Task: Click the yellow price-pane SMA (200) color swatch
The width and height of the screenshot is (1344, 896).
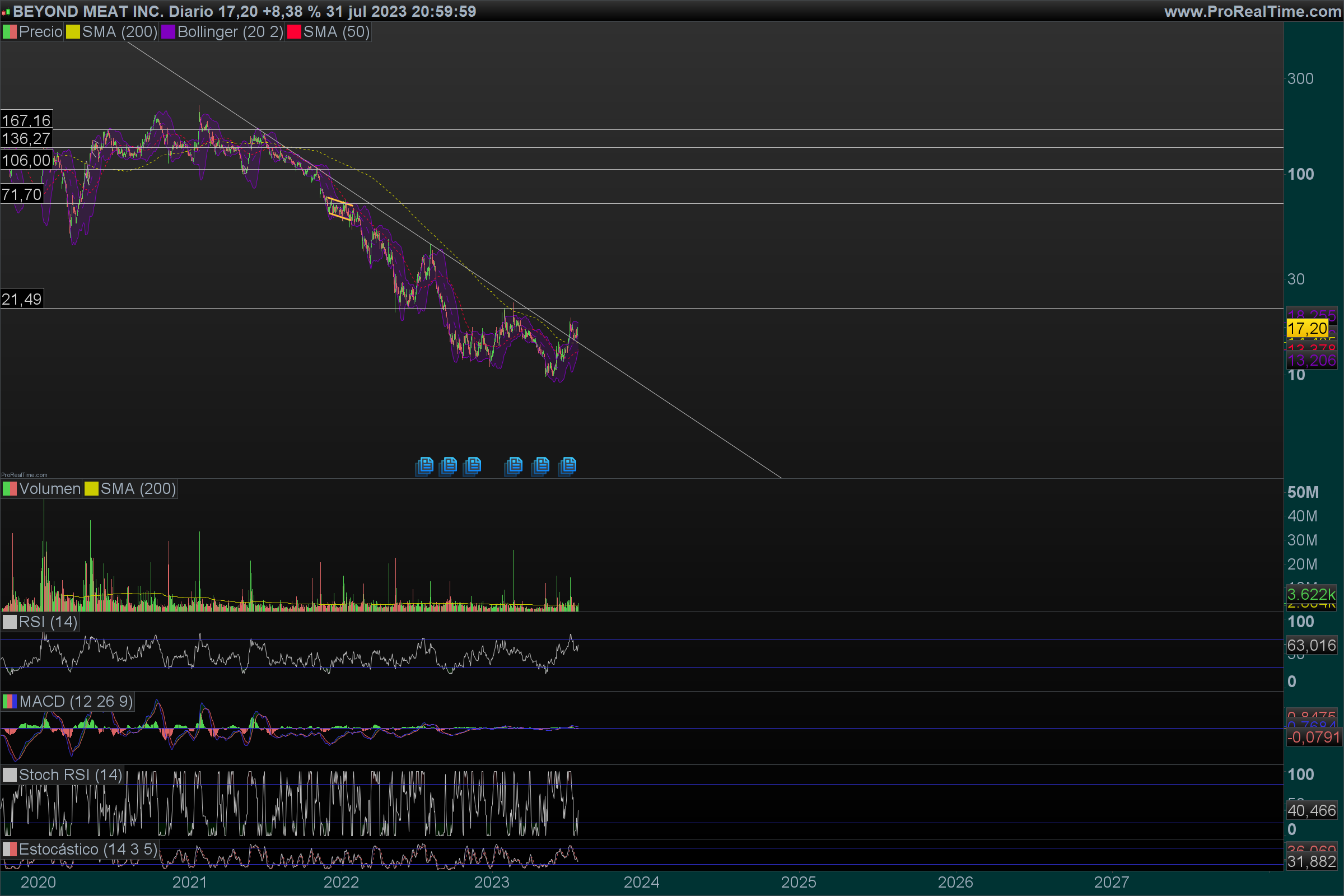Action: coord(73,32)
